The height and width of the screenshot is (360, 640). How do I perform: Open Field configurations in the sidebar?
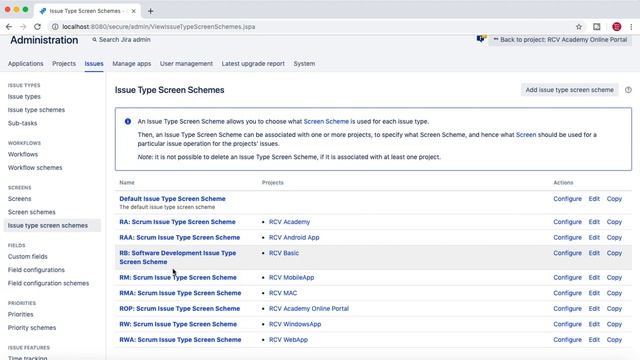pos(36,270)
